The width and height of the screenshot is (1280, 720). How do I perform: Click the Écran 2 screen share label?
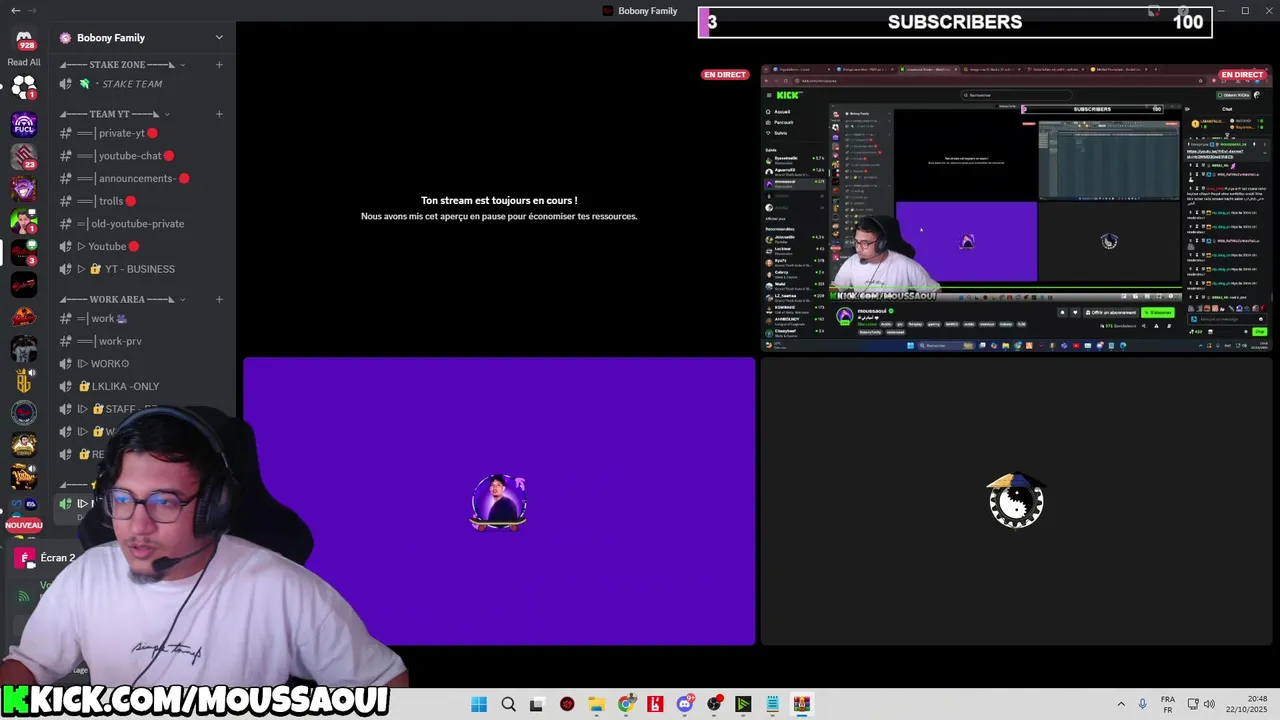(58, 558)
